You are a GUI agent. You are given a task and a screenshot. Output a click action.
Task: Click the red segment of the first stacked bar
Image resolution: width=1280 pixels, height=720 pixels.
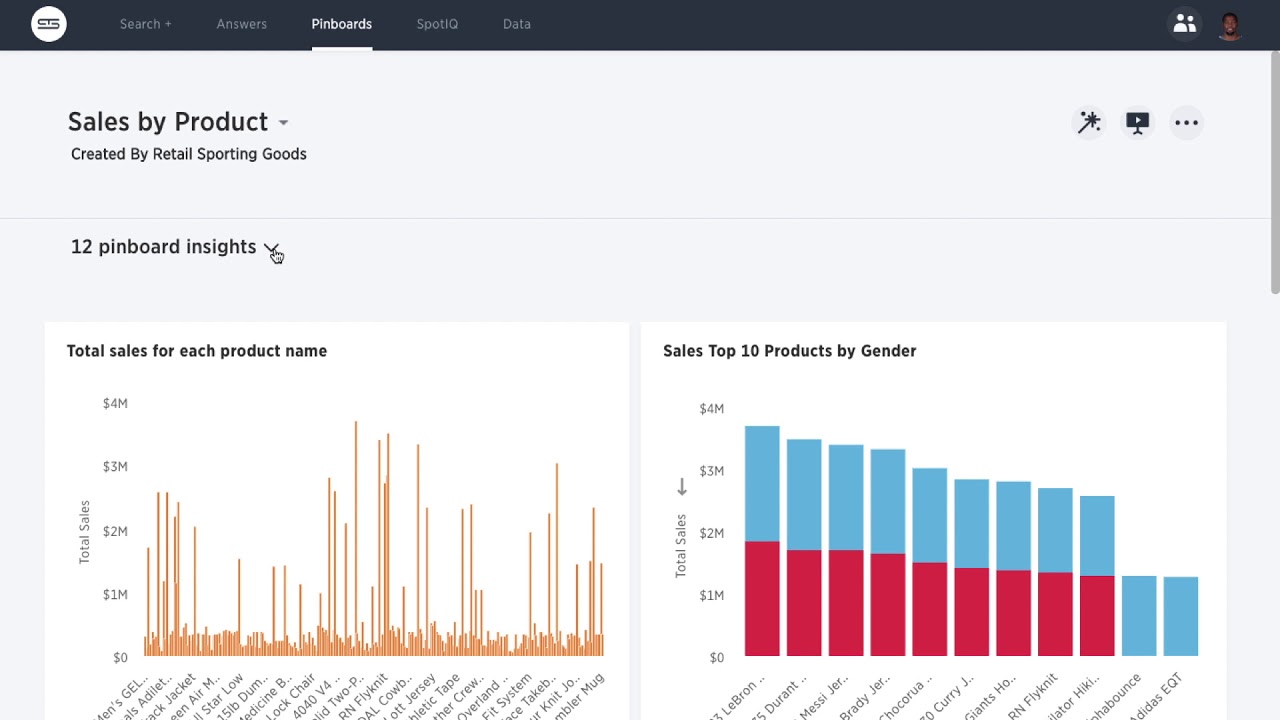click(x=762, y=598)
